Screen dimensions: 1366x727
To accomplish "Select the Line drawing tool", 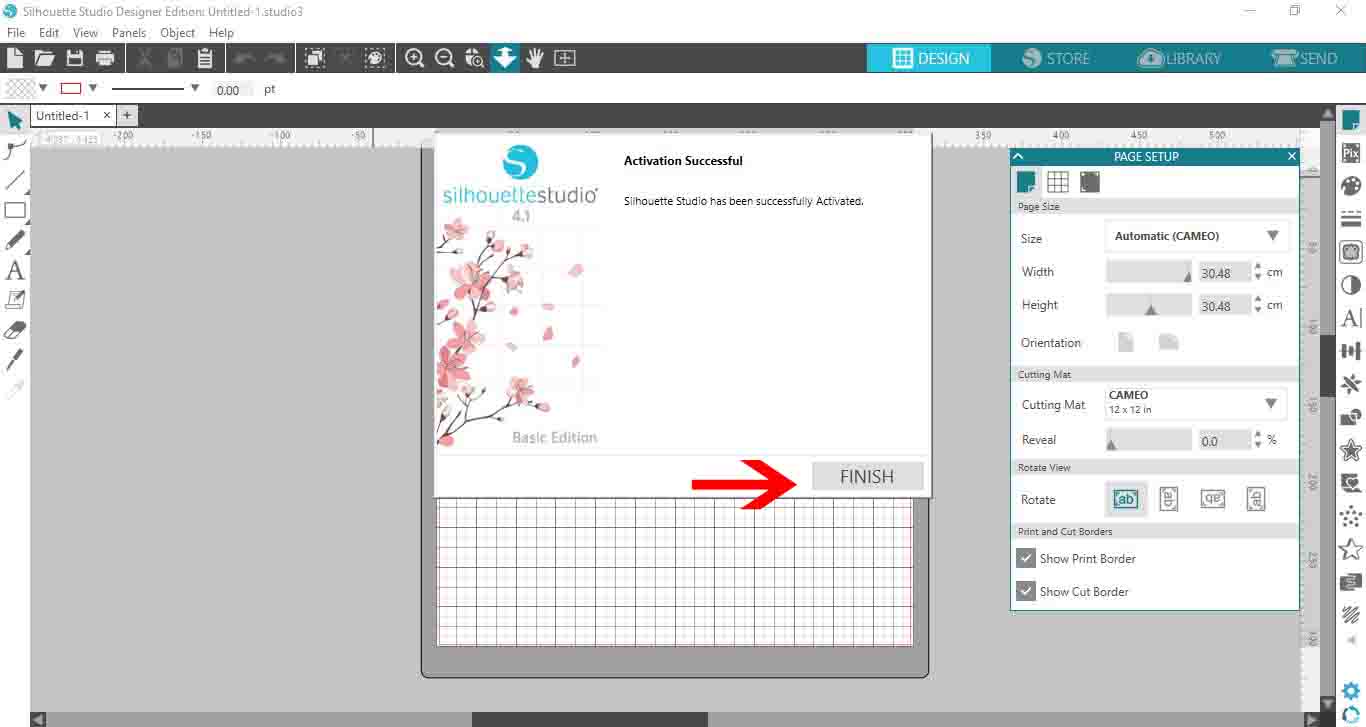I will [x=15, y=181].
